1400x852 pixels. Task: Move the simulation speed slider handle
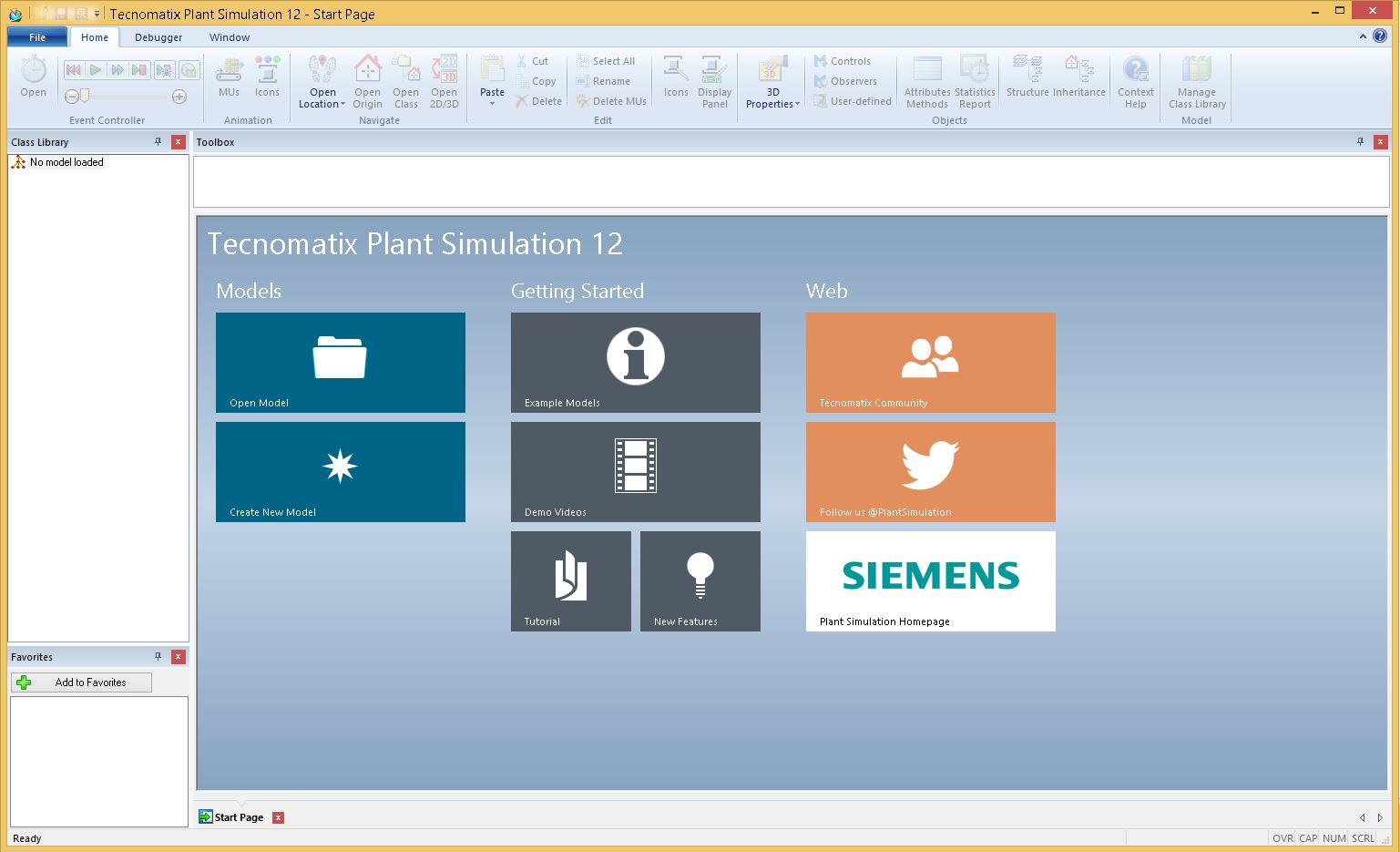(85, 96)
